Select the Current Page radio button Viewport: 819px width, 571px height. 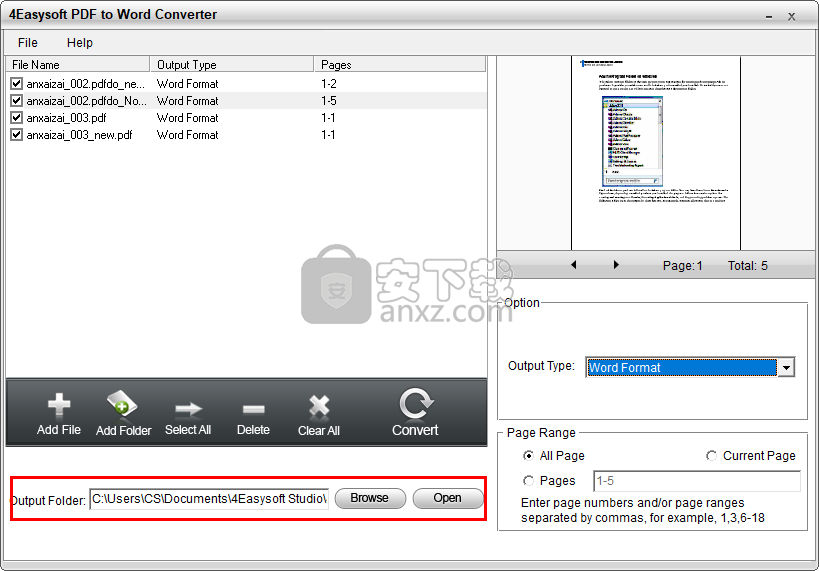tap(711, 456)
